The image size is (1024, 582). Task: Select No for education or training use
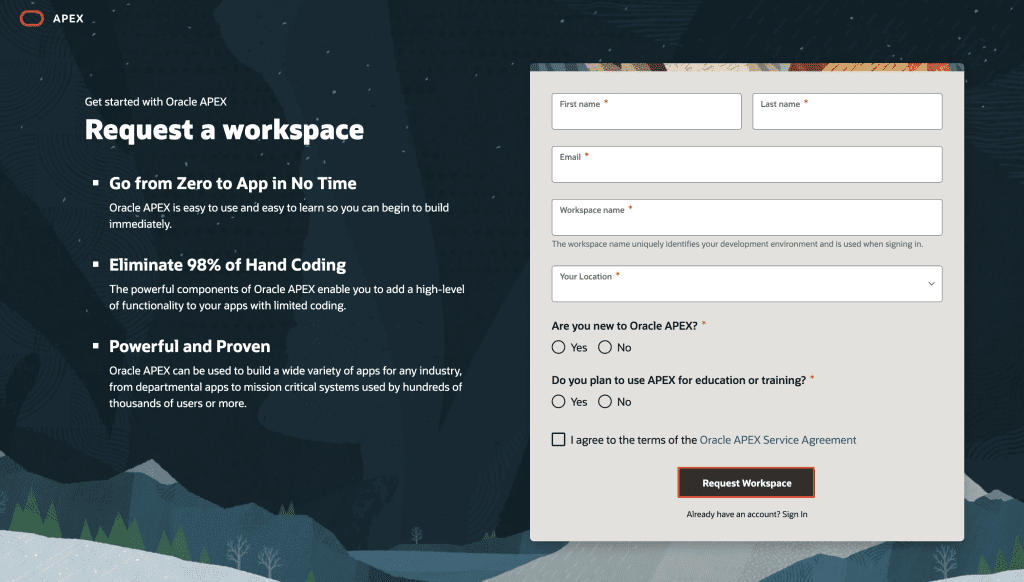pos(604,401)
